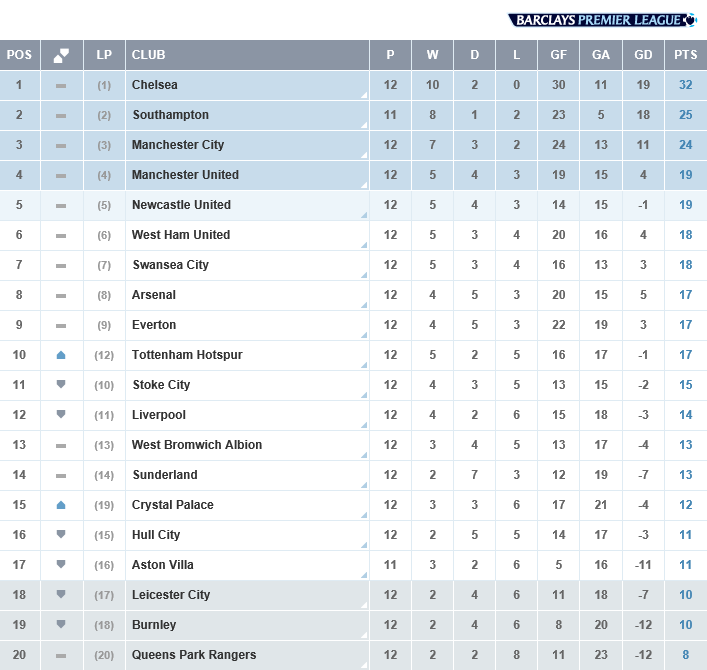This screenshot has height=670, width=707.
Task: Click the position movement icon in the header
Action: point(61,55)
